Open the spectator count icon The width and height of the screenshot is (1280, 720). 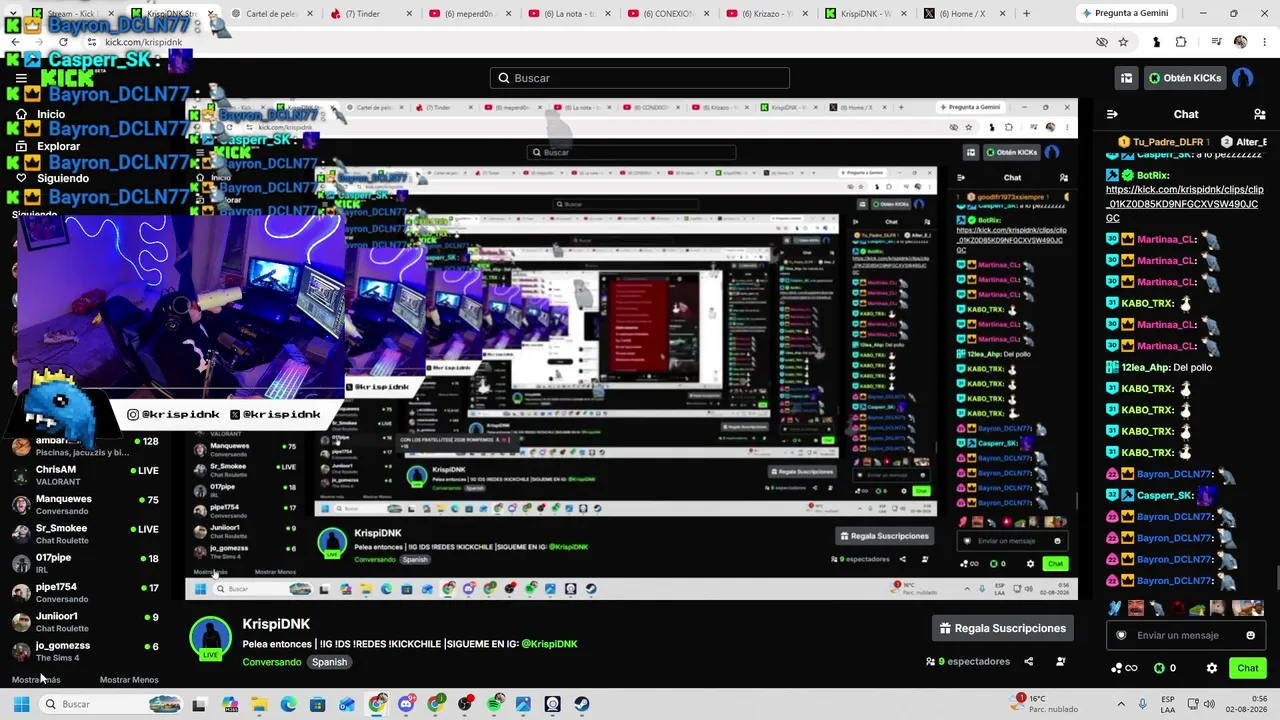click(x=930, y=661)
